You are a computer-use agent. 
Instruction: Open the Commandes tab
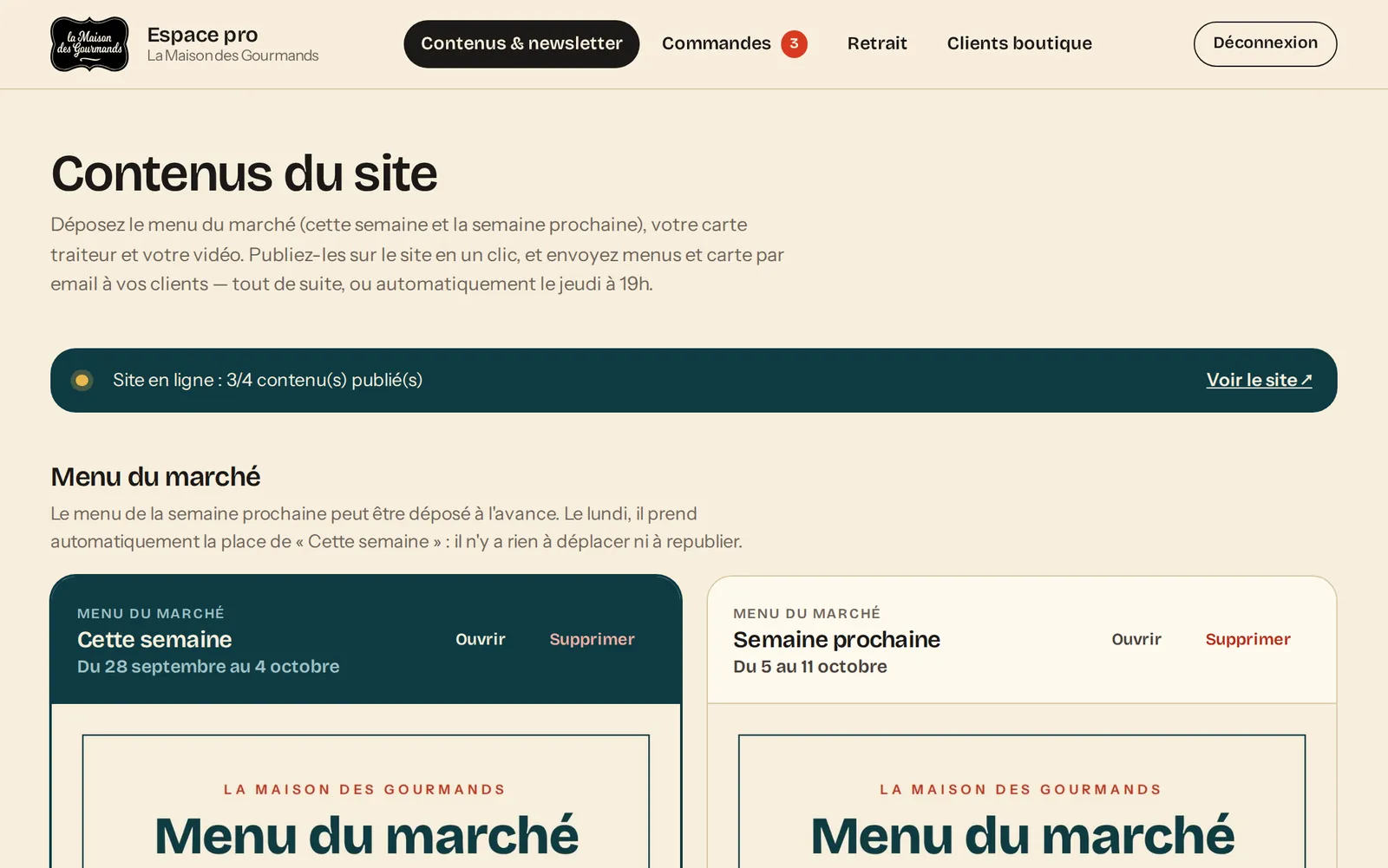734,43
